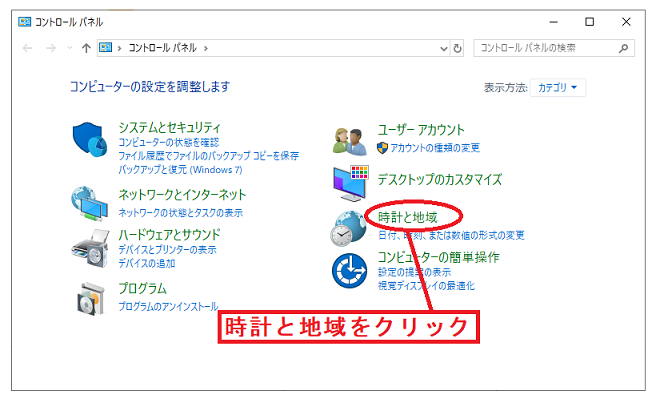Click アカウントの種類の変更 link

pyautogui.click(x=435, y=148)
